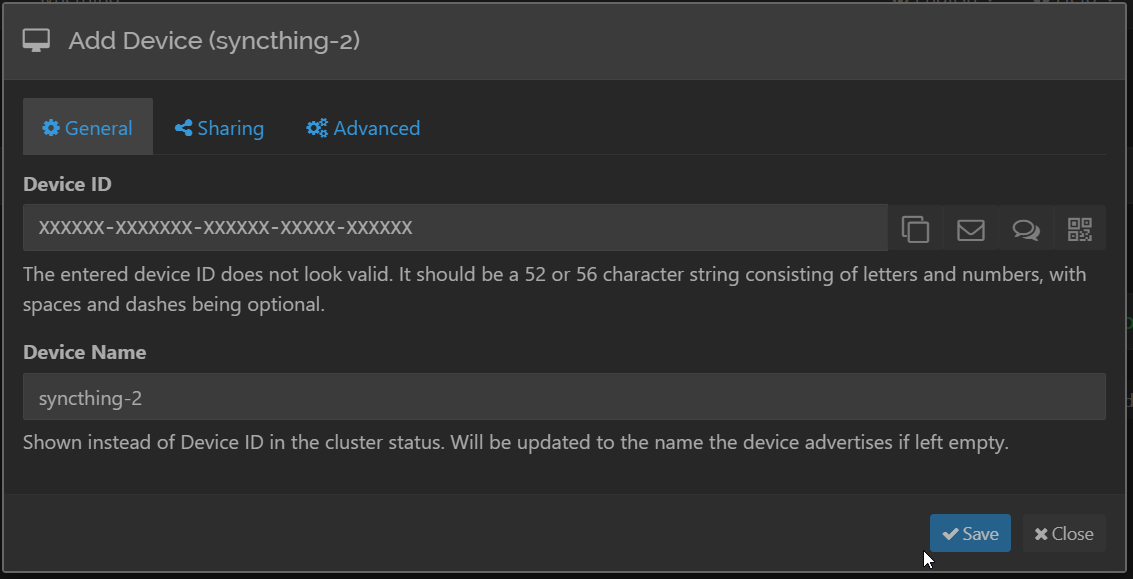Show the Device ID QR code
Image resolution: width=1133 pixels, height=579 pixels.
click(1080, 229)
